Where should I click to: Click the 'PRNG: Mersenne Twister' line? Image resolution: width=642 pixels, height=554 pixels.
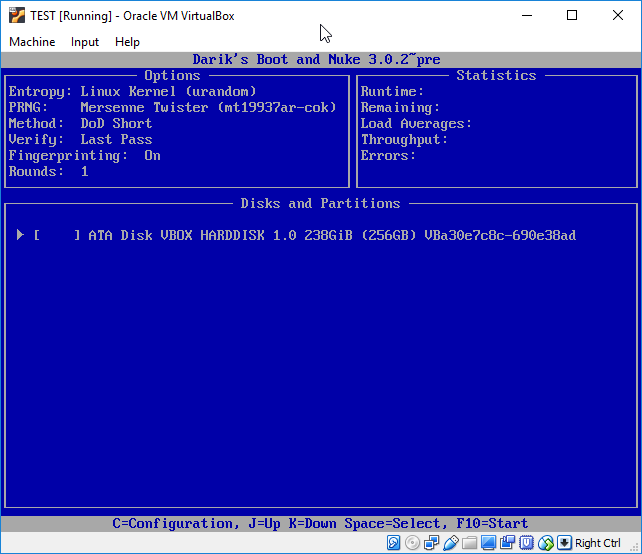173,107
